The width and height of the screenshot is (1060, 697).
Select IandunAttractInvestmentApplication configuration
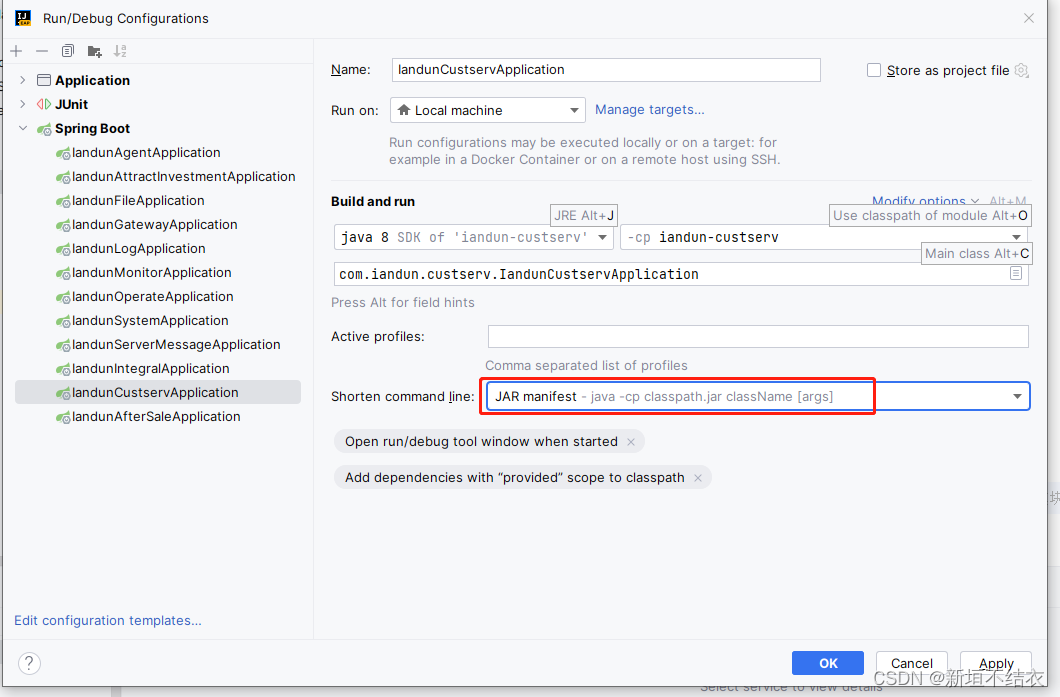point(183,176)
